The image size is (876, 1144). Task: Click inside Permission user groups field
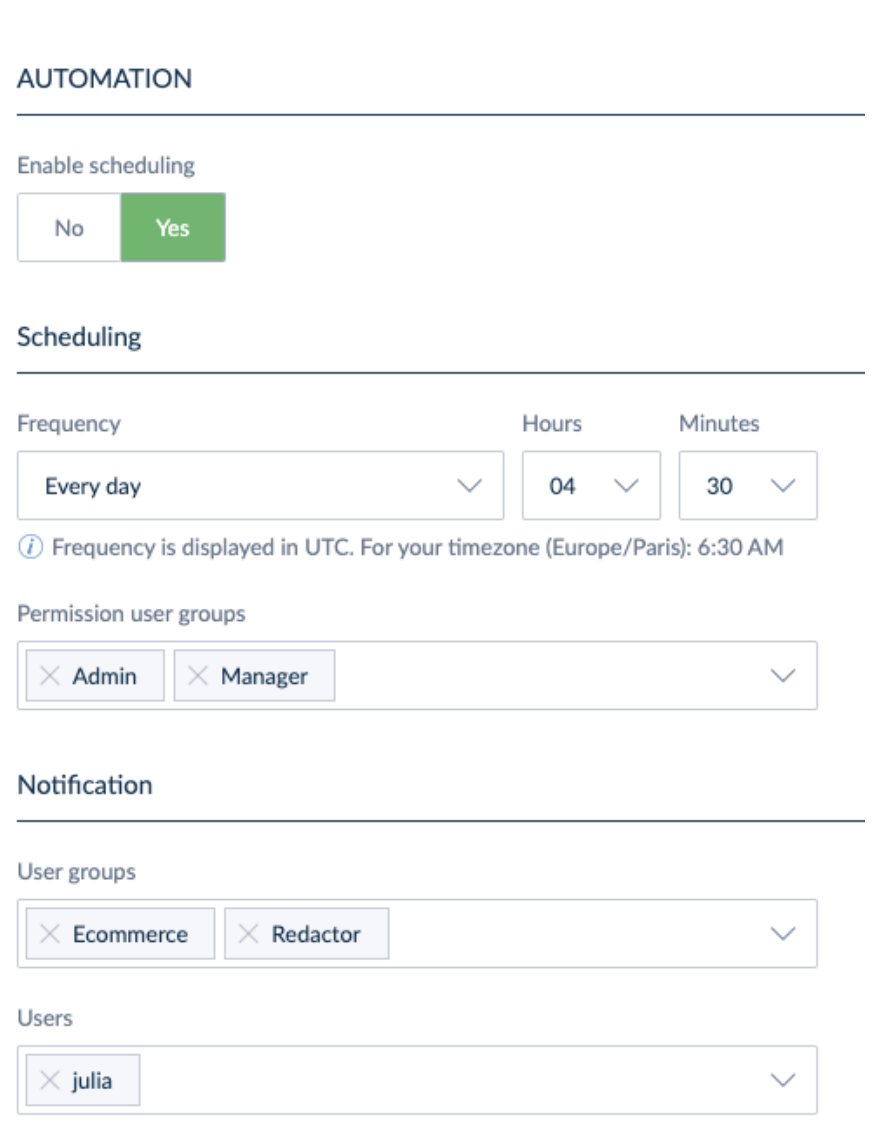click(550, 676)
